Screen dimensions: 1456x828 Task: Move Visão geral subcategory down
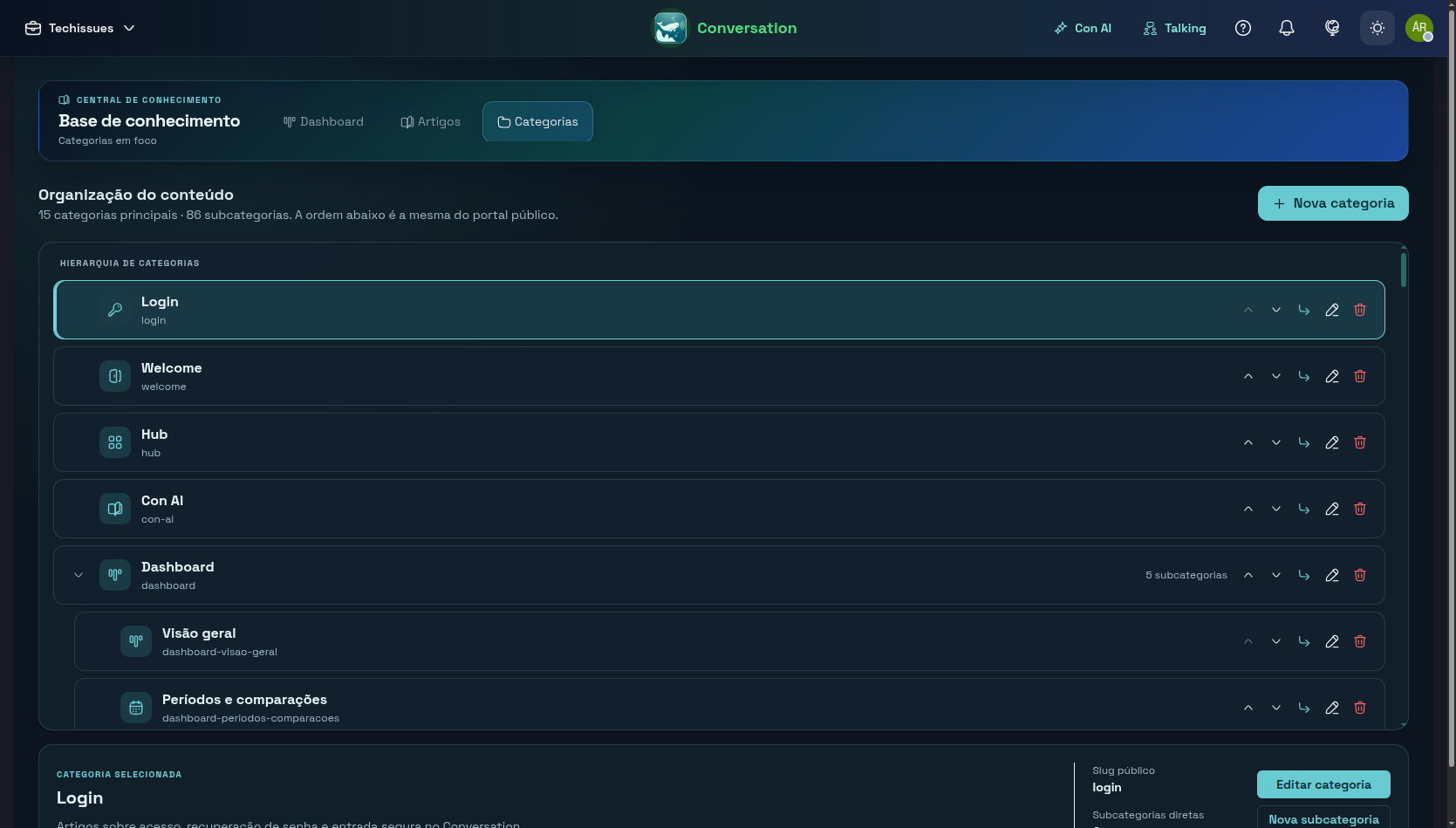pyautogui.click(x=1276, y=641)
